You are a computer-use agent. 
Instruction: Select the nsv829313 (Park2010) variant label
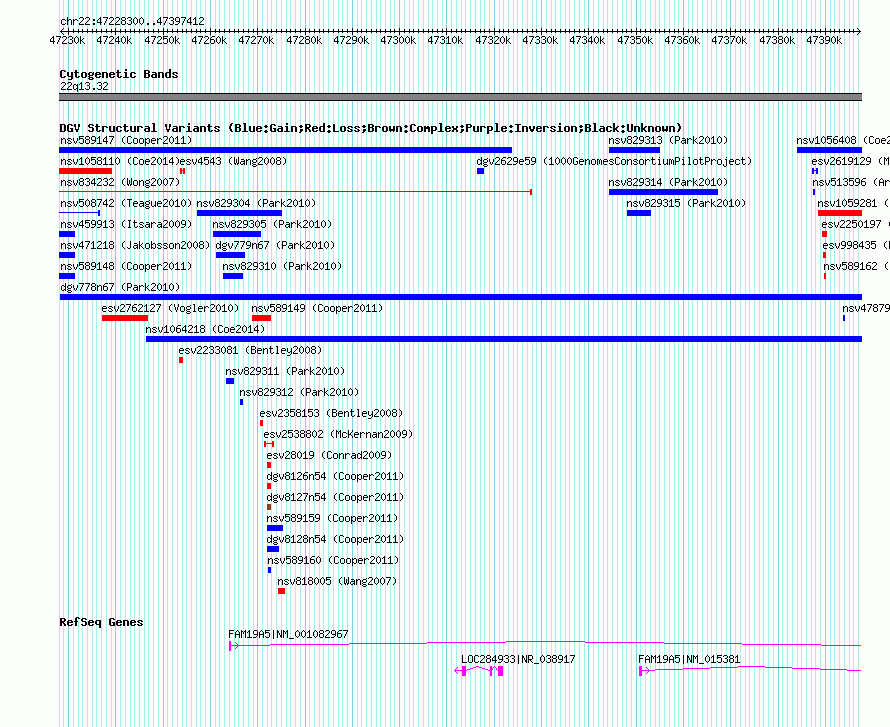pos(668,140)
